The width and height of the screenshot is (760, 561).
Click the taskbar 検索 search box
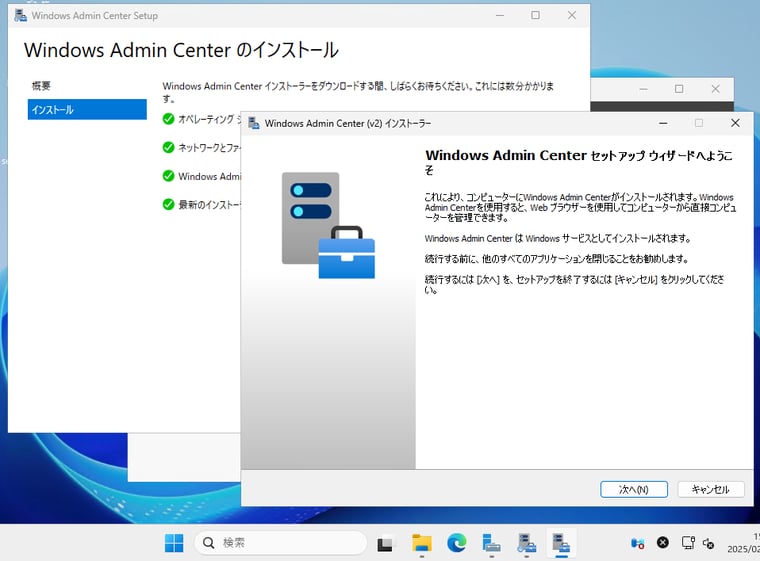pos(281,543)
